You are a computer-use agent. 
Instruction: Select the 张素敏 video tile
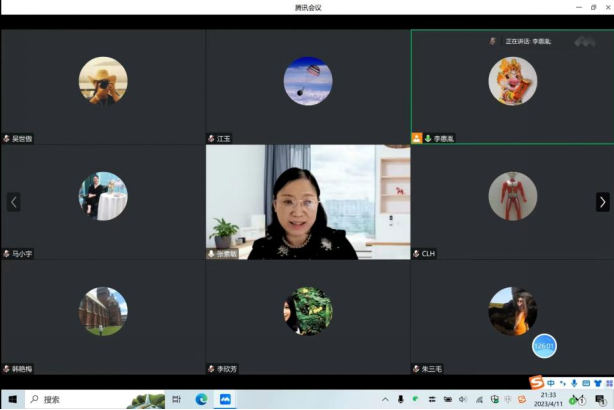[307, 202]
